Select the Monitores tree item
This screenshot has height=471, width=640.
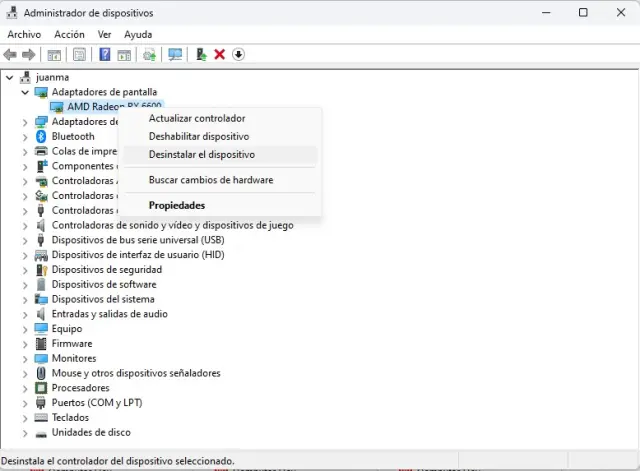pyautogui.click(x=74, y=358)
